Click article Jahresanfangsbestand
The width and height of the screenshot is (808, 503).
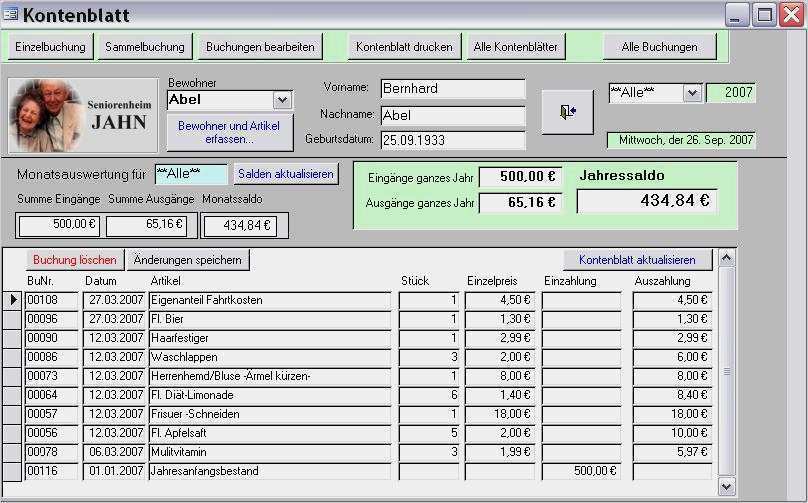270,471
